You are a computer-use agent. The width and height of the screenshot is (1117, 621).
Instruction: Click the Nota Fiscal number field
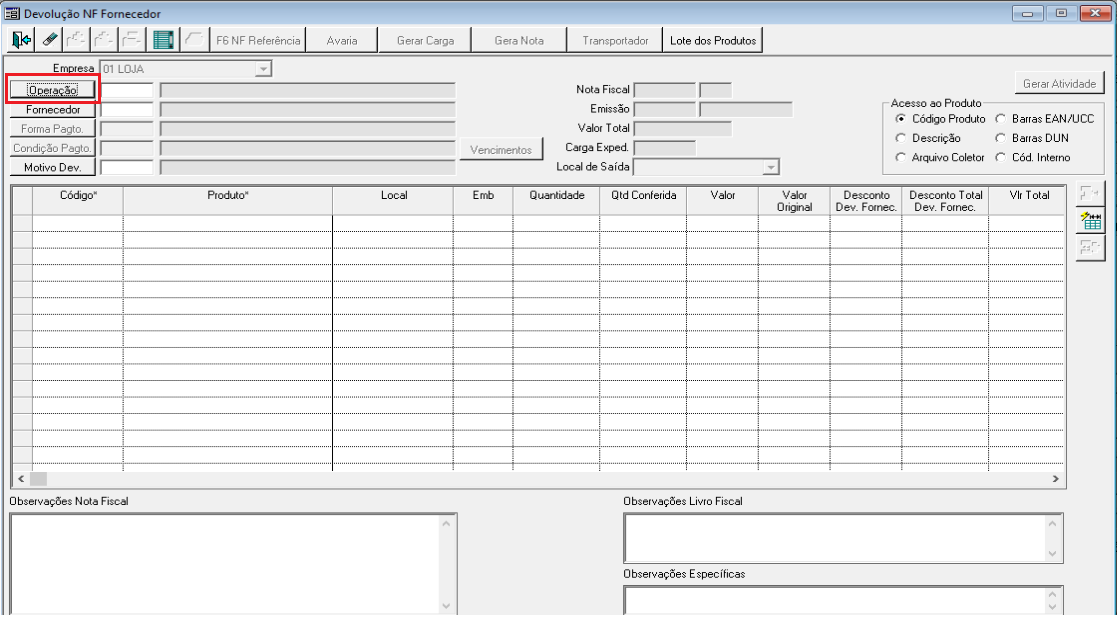pos(665,90)
